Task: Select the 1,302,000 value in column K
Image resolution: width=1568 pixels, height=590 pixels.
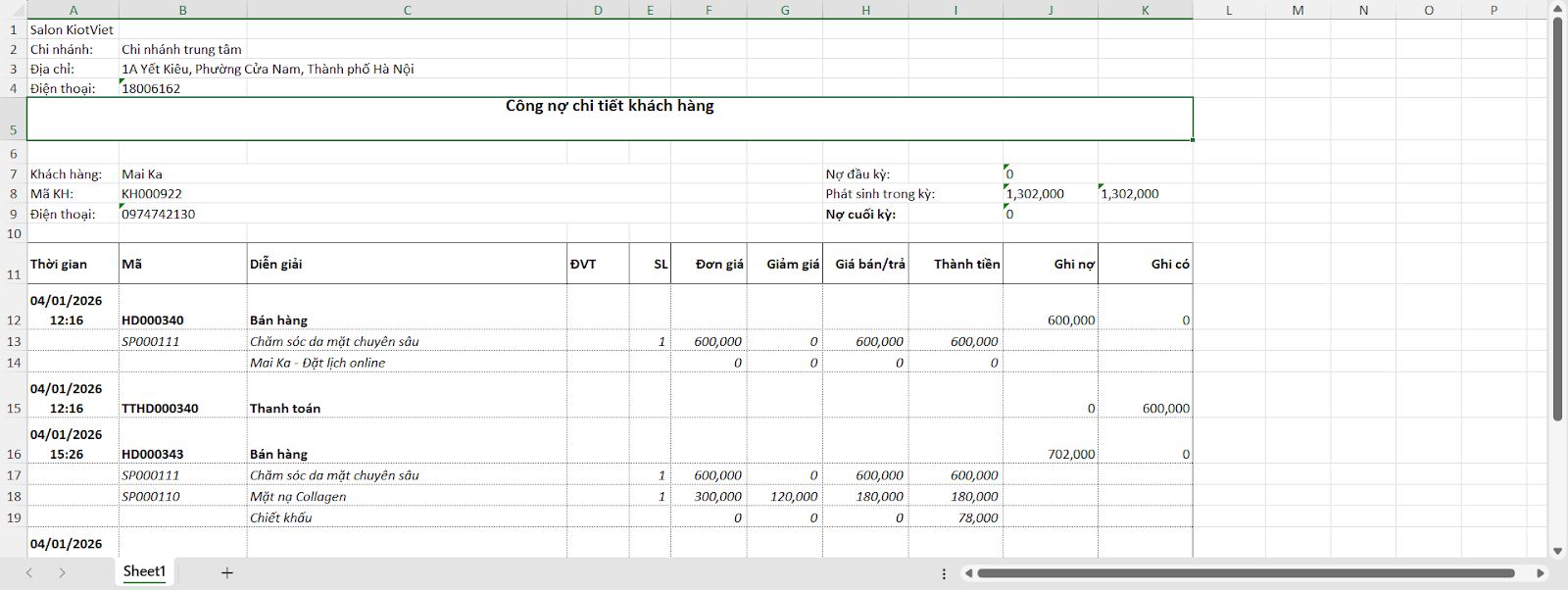Action: [1146, 194]
